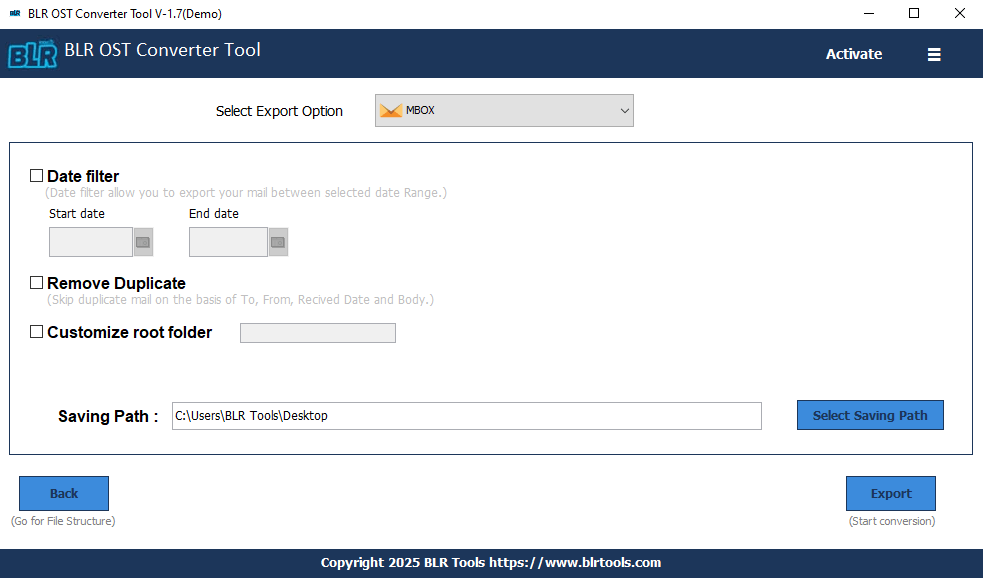Image resolution: width=988 pixels, height=578 pixels.
Task: Go back using the Back button
Action: pyautogui.click(x=64, y=494)
